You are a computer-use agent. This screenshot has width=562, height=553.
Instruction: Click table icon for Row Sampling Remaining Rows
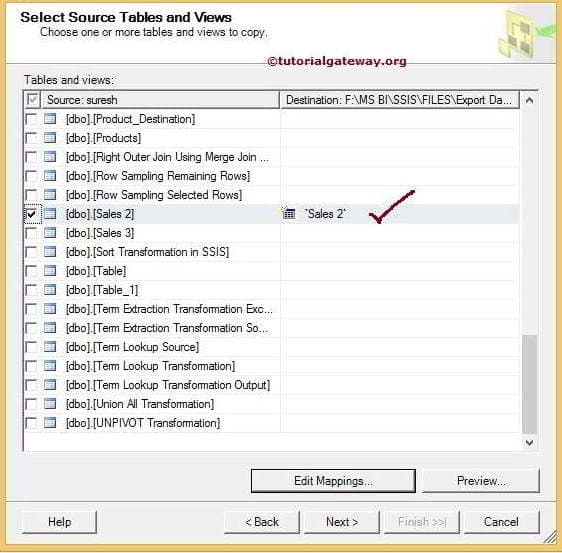click(x=50, y=176)
